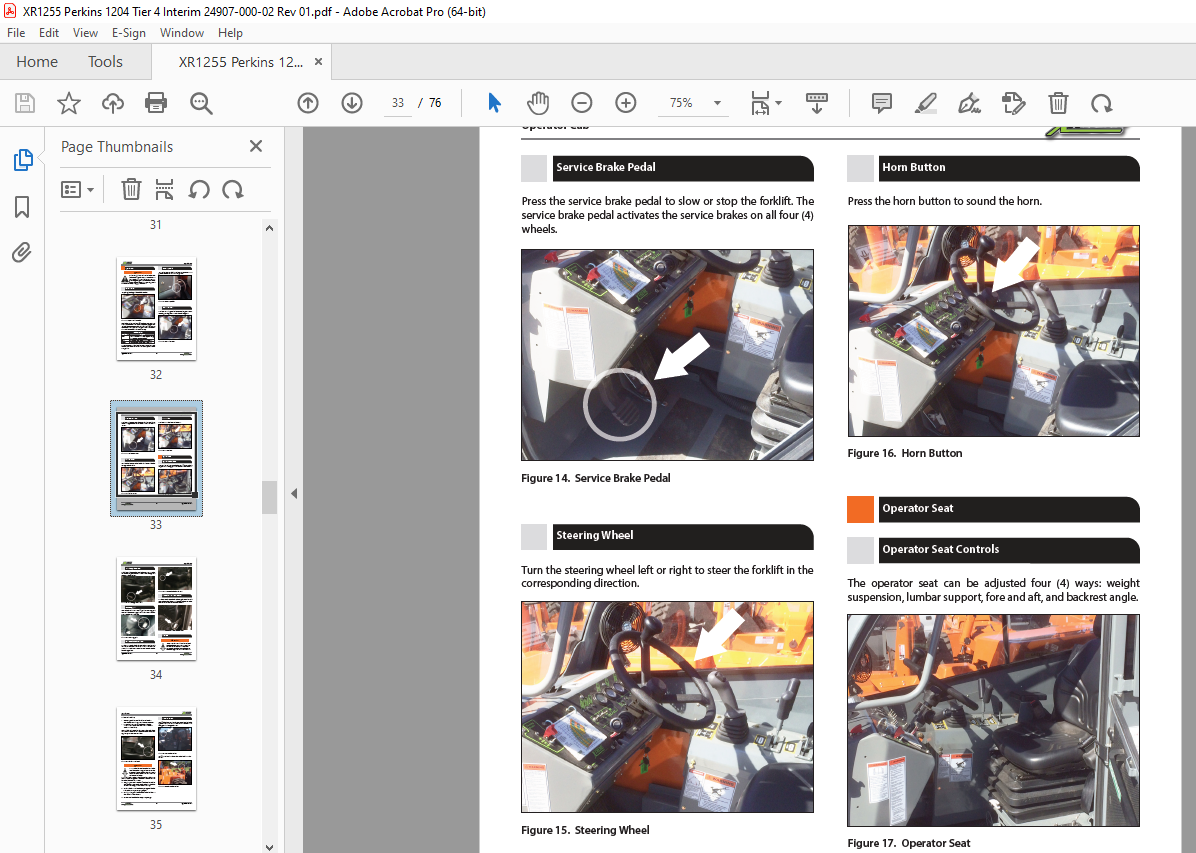Rotate thumbnails clockwise

click(x=233, y=189)
